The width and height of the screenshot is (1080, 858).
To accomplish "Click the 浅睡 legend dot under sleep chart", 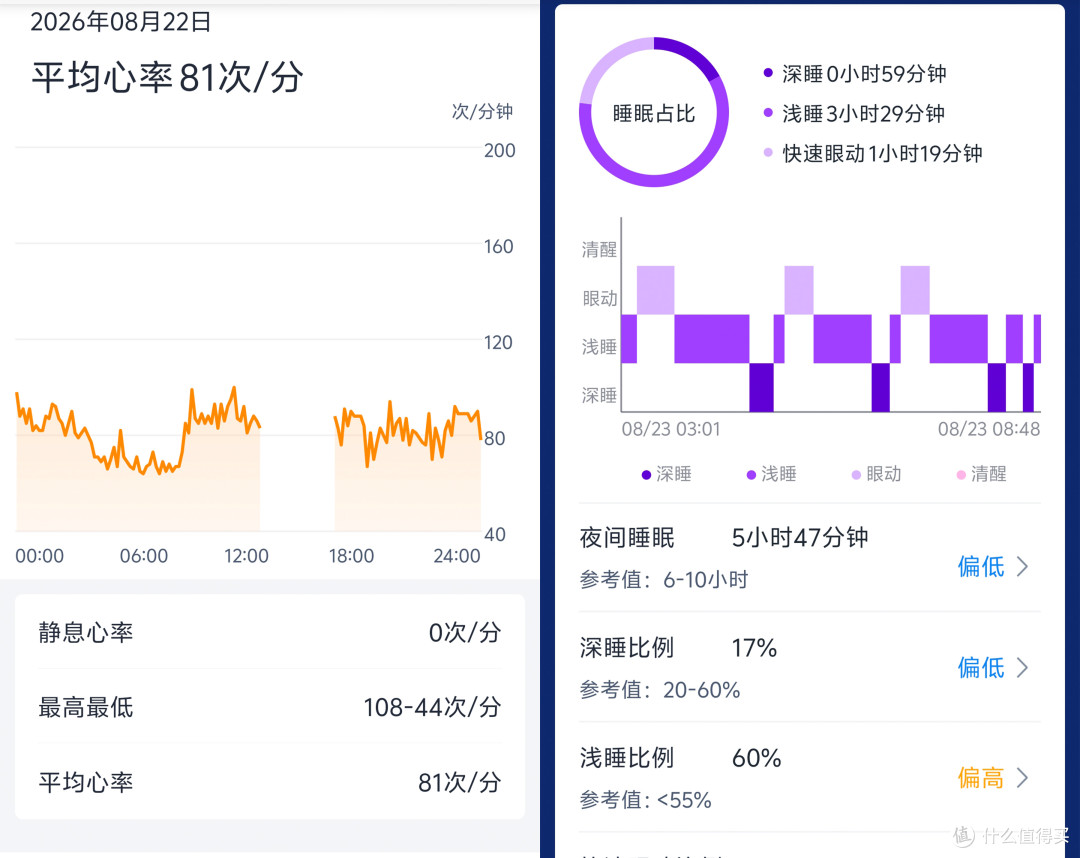I will coord(751,474).
